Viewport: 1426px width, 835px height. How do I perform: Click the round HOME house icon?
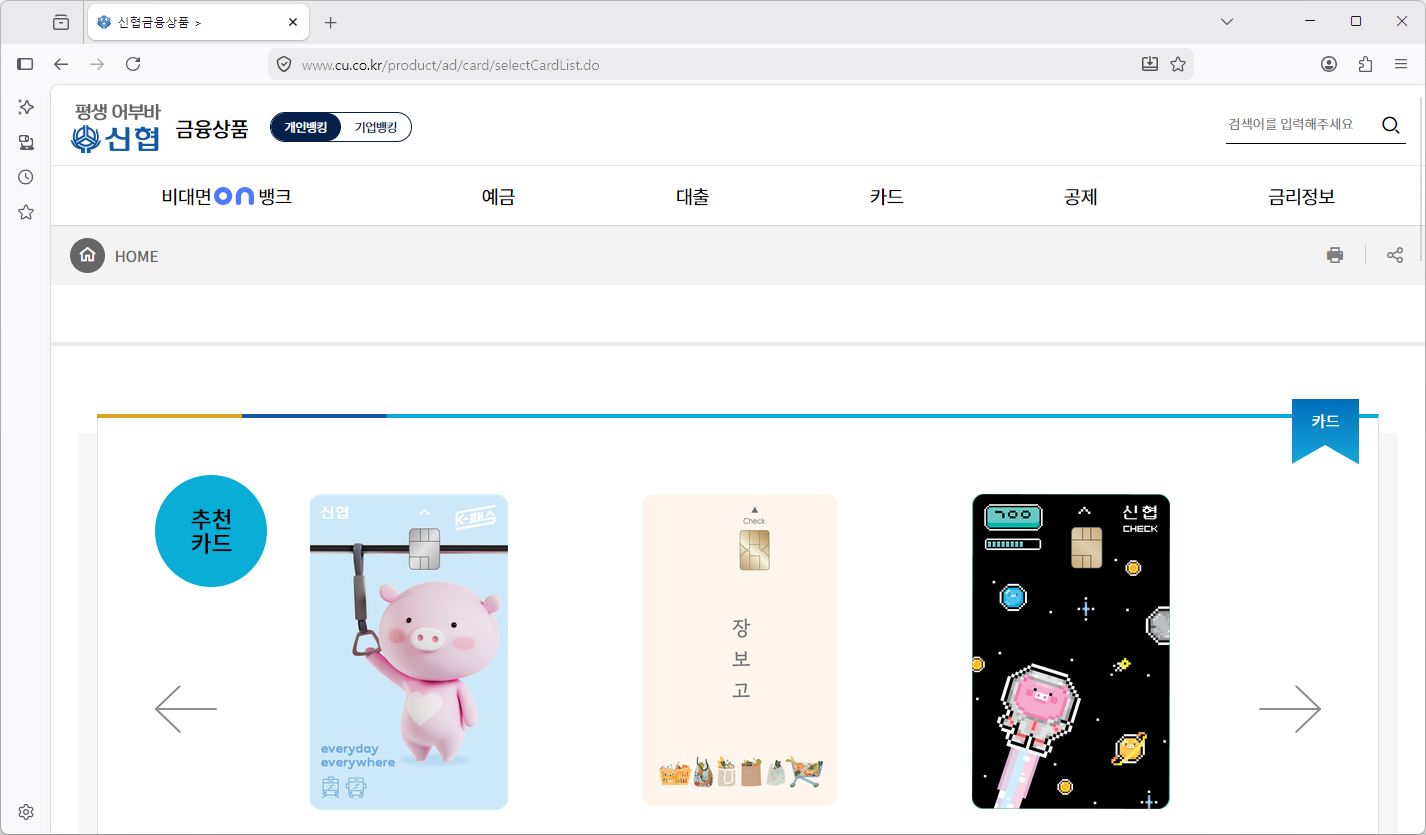coord(87,255)
